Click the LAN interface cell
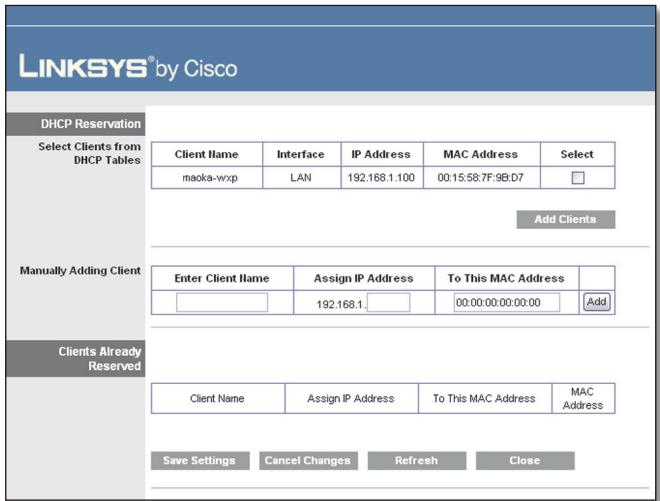660x501 pixels. [301, 178]
